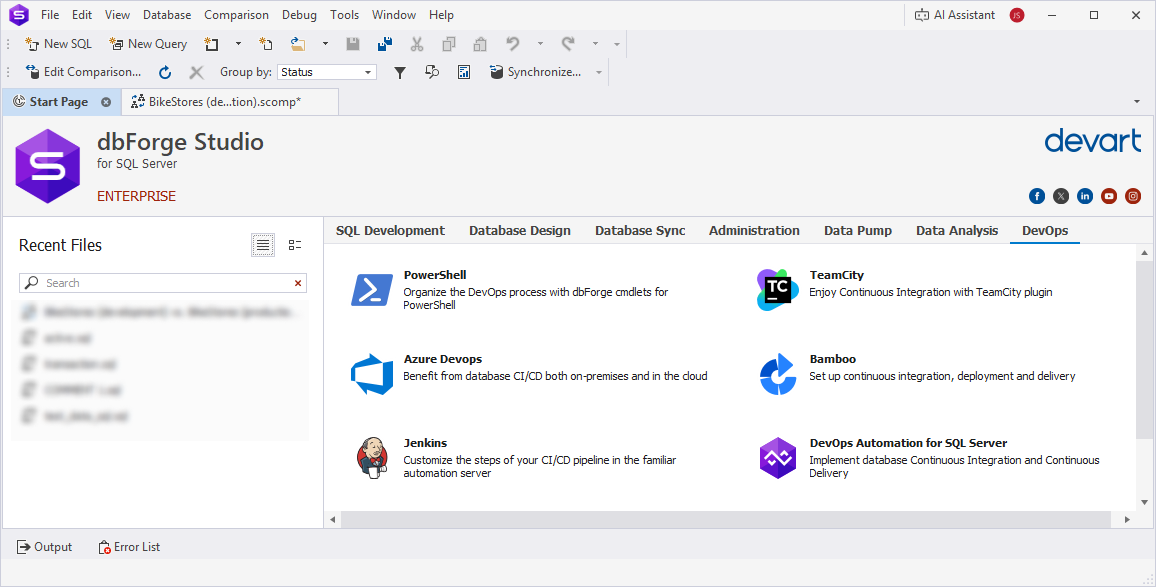Open the Tools menu

click(x=344, y=14)
